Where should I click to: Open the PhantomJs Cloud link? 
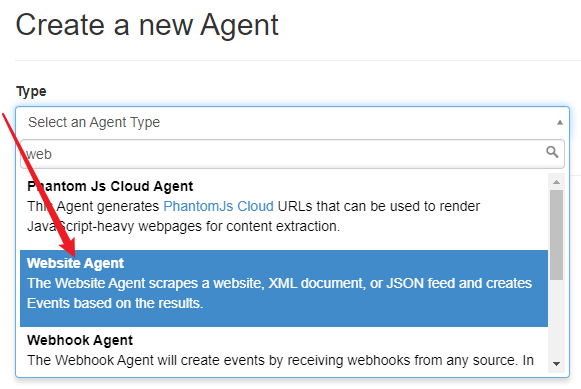(218, 206)
